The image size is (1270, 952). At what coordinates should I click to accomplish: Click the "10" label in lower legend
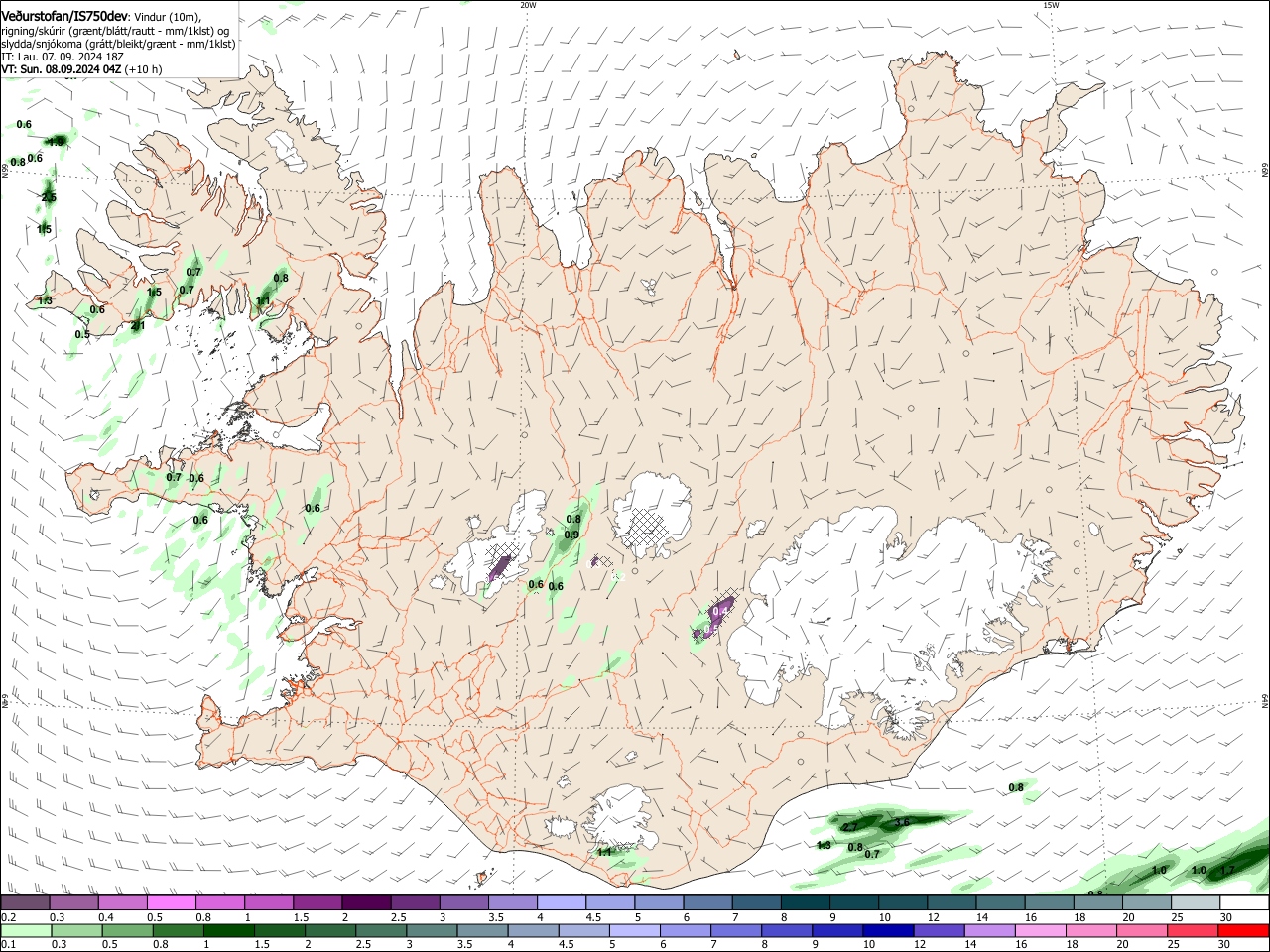(x=869, y=944)
